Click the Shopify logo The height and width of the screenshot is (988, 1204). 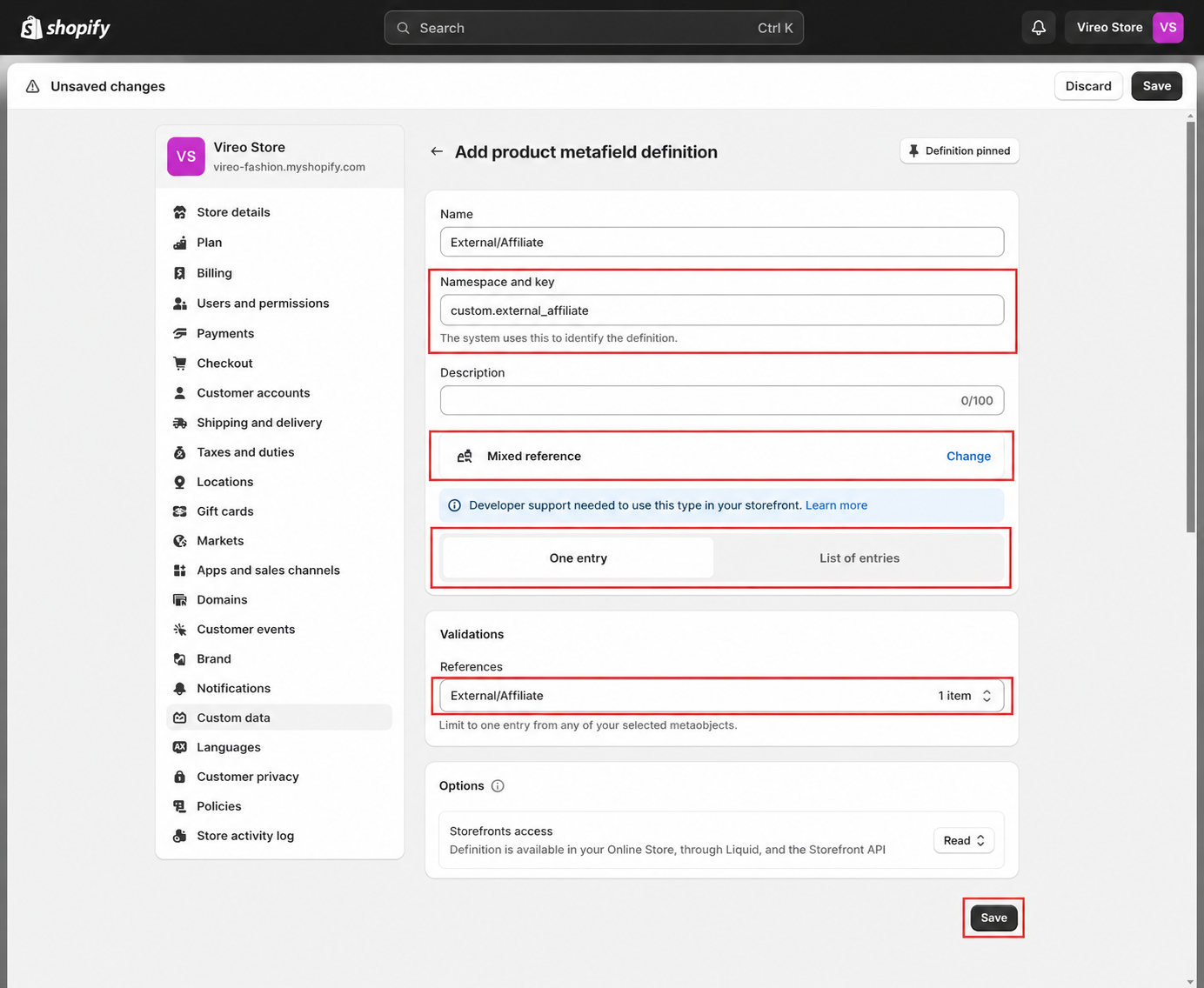pyautogui.click(x=65, y=28)
